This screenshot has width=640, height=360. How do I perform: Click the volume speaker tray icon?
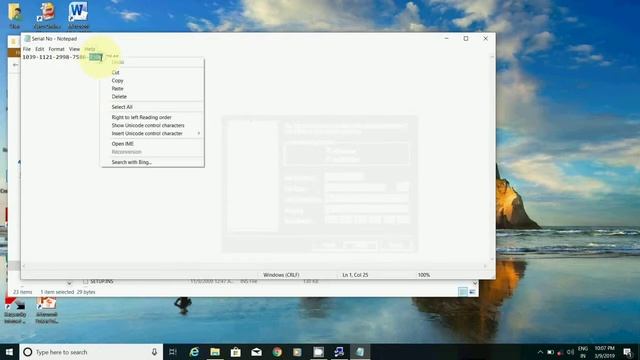pos(571,352)
